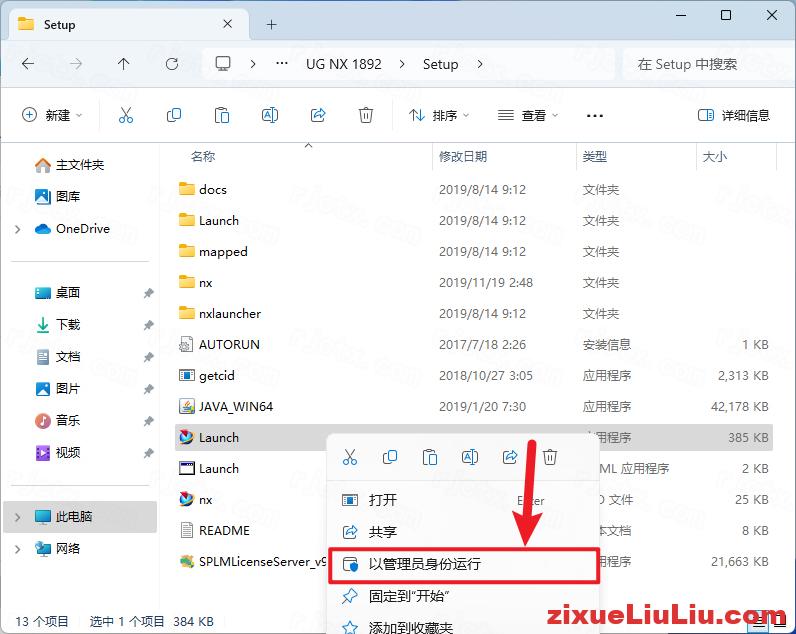Viewport: 796px width, 634px height.
Task: Click the Paste icon in the context menu
Action: pos(429,457)
